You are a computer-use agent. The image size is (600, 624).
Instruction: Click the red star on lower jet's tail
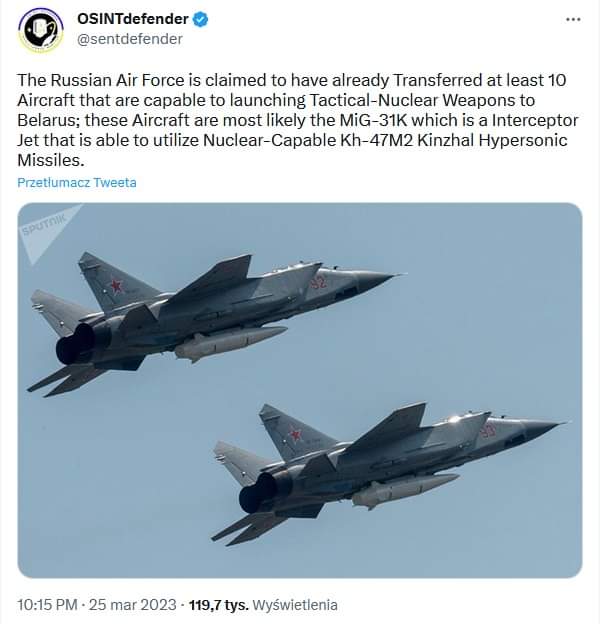click(x=294, y=434)
